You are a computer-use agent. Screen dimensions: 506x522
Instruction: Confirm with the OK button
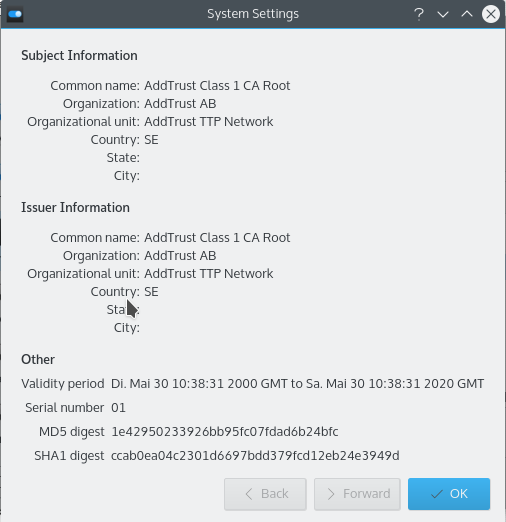449,494
